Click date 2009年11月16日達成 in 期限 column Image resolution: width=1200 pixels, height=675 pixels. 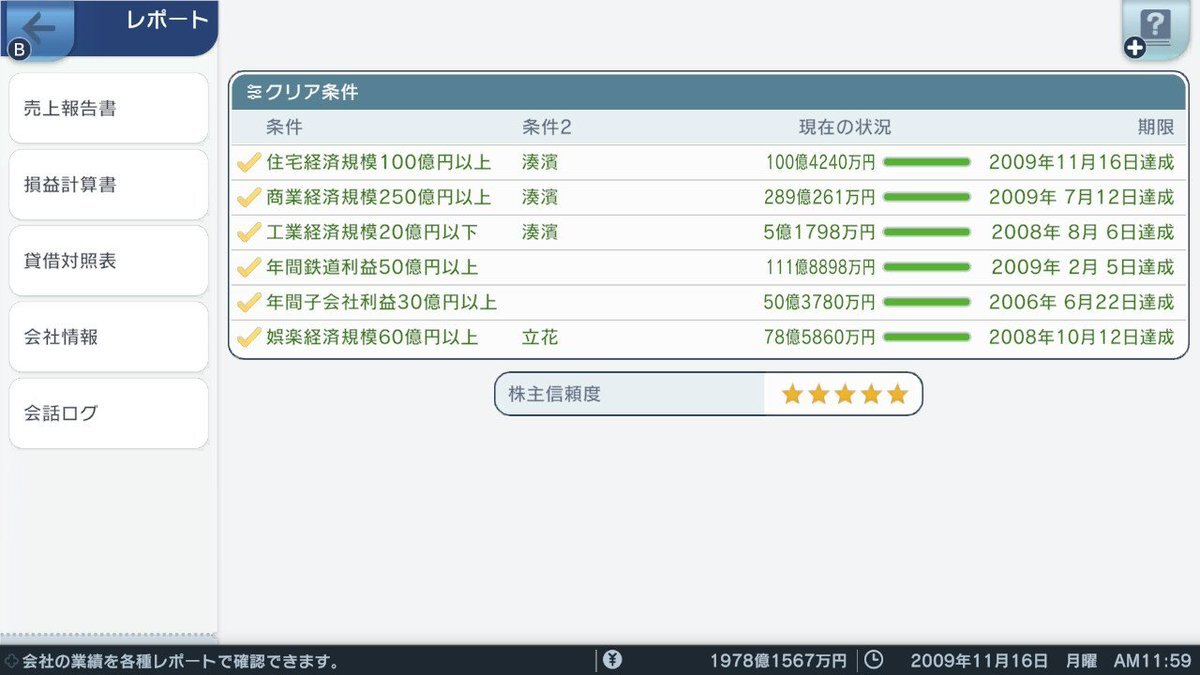click(x=1081, y=162)
